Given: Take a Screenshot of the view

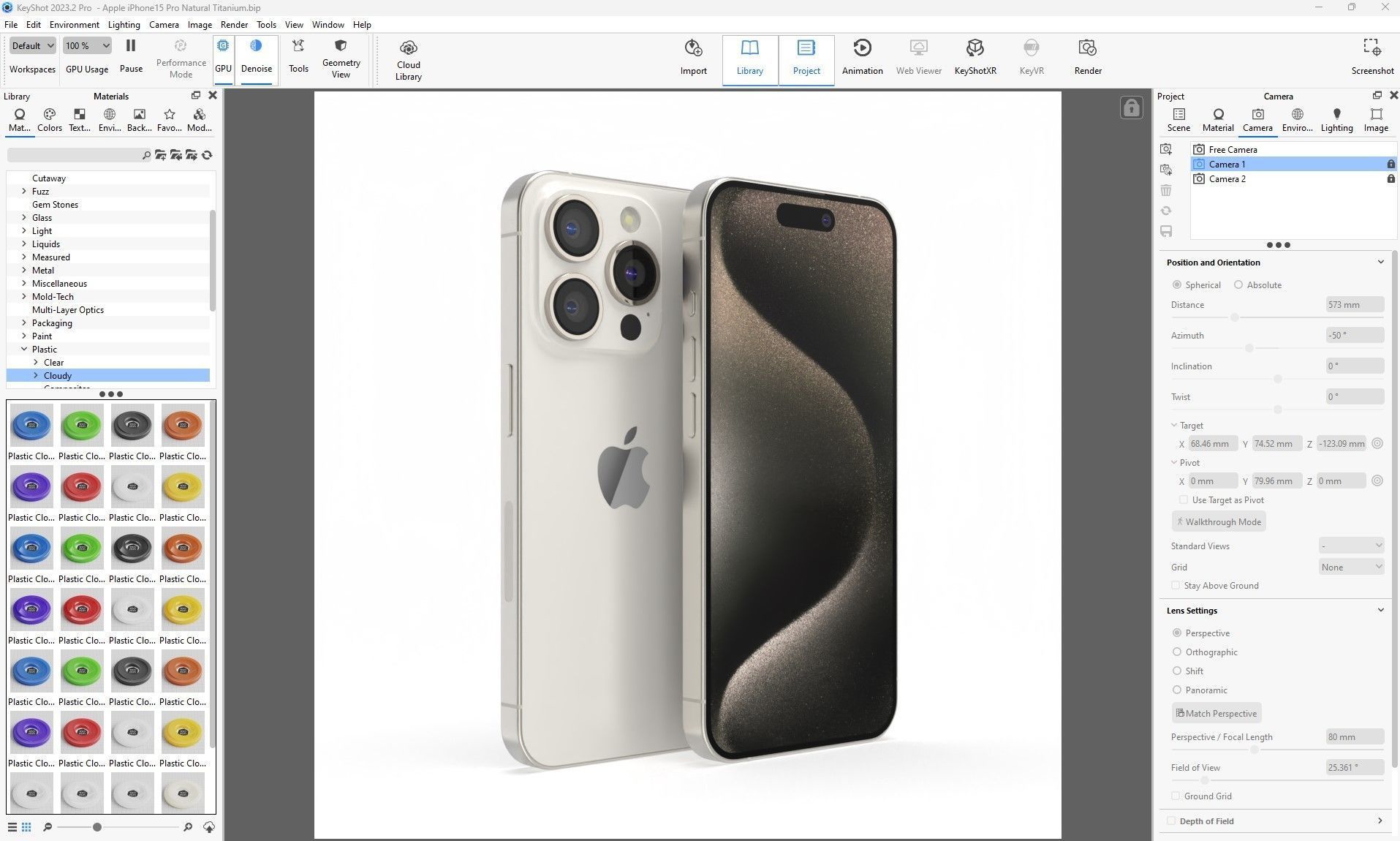Looking at the screenshot, I should (1372, 58).
